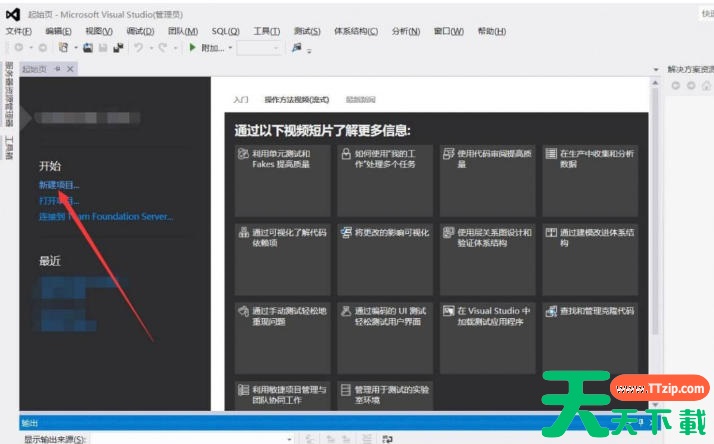Click the Navigate Forward toolbar icon

click(x=42, y=47)
